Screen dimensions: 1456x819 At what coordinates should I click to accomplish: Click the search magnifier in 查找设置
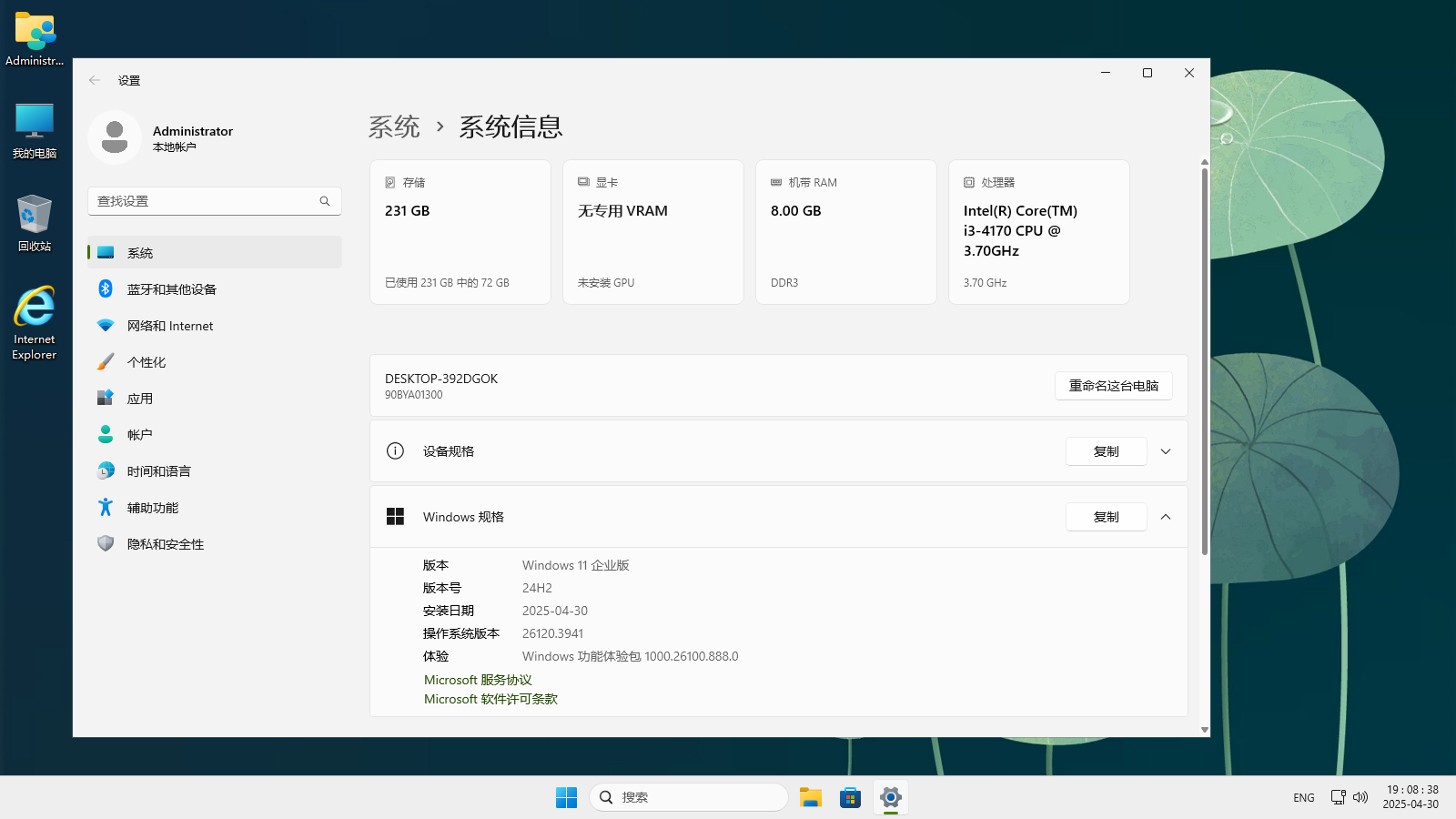[x=325, y=201]
